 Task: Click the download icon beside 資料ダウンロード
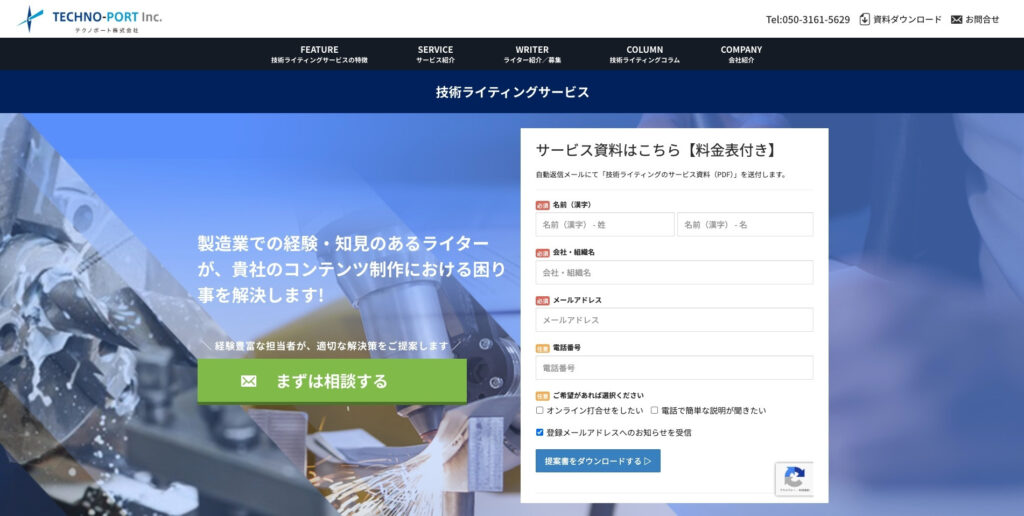click(865, 20)
